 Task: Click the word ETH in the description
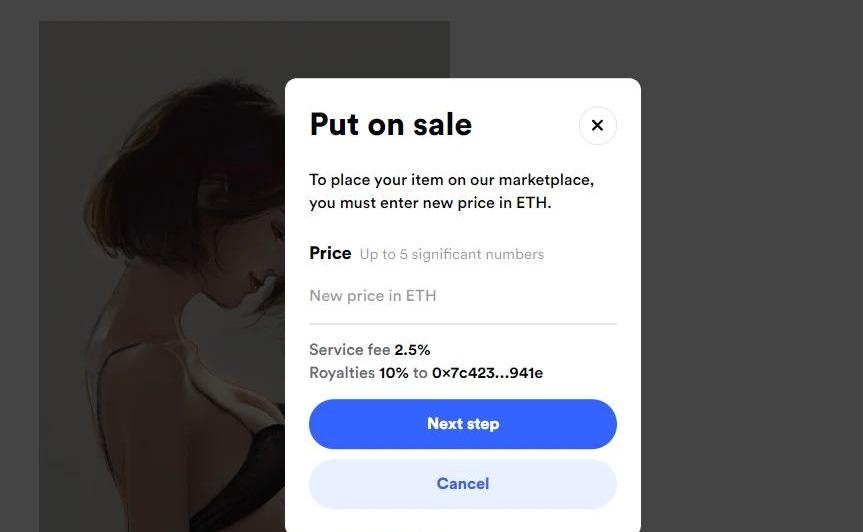point(533,203)
